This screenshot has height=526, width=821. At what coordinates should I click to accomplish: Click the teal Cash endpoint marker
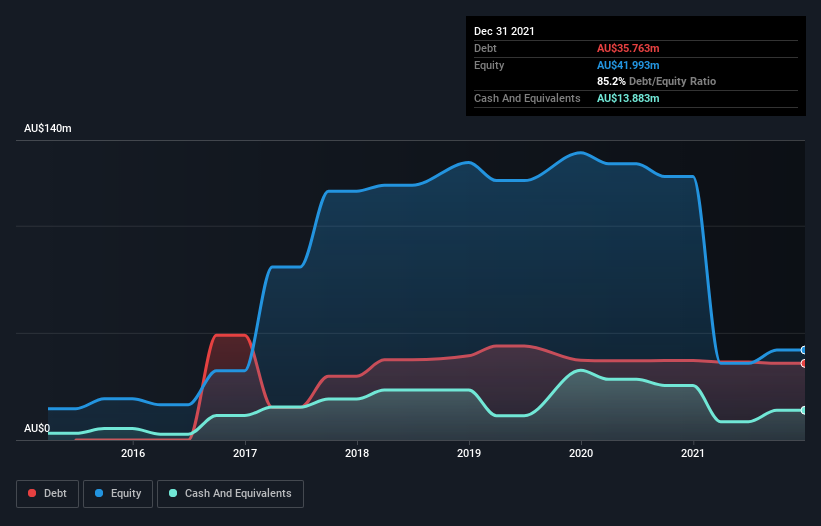coord(804,410)
